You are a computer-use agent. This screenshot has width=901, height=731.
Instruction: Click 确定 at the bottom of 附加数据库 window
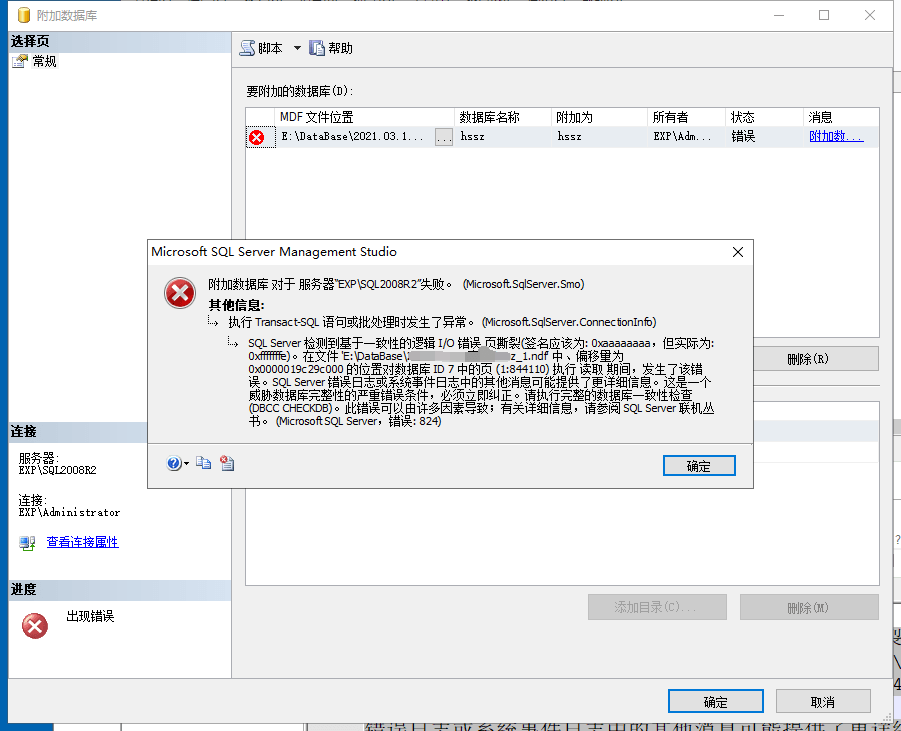coord(715,702)
